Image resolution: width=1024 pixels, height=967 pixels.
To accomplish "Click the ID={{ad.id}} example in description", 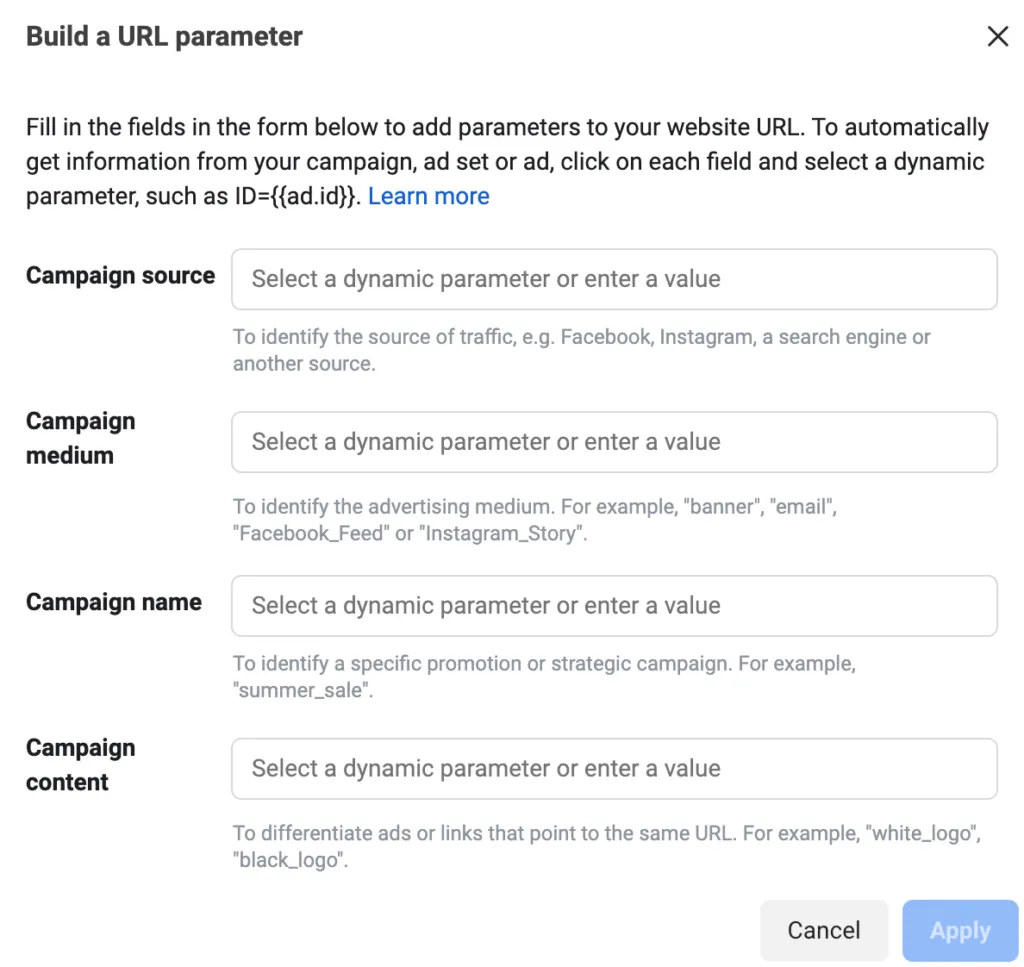I will tap(298, 196).
